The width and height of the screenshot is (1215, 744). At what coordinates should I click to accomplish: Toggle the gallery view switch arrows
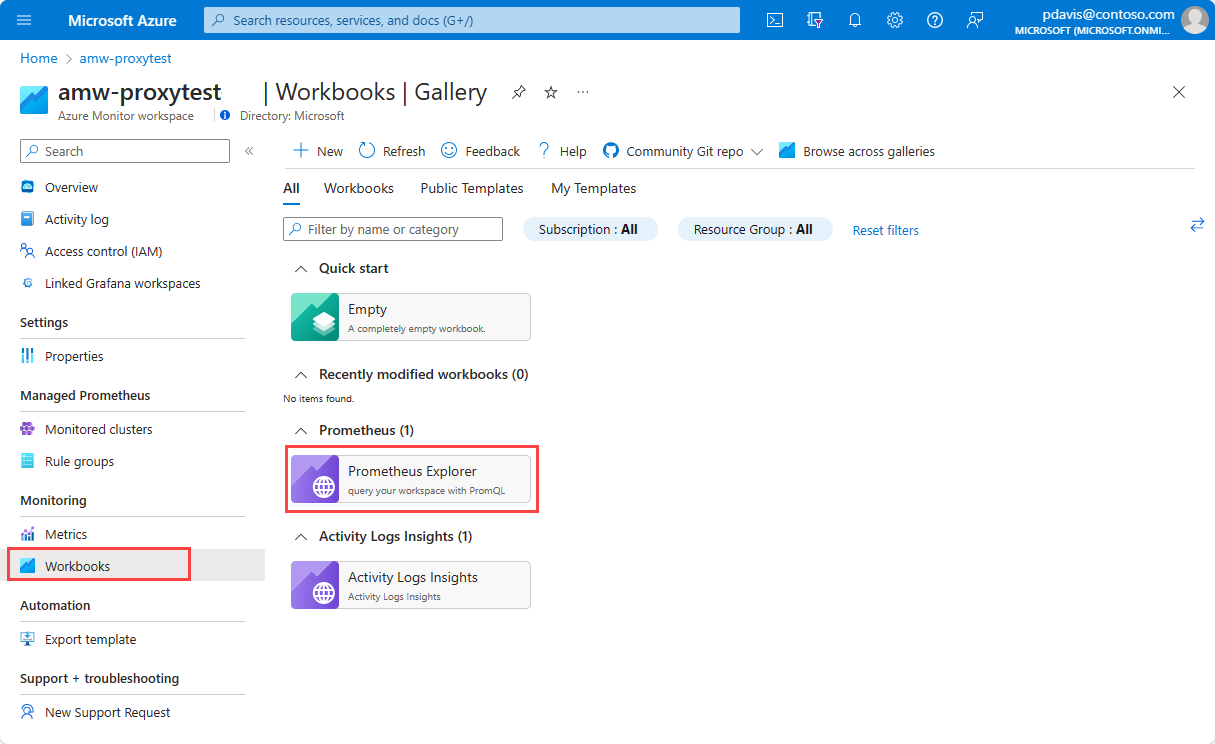tap(1197, 225)
